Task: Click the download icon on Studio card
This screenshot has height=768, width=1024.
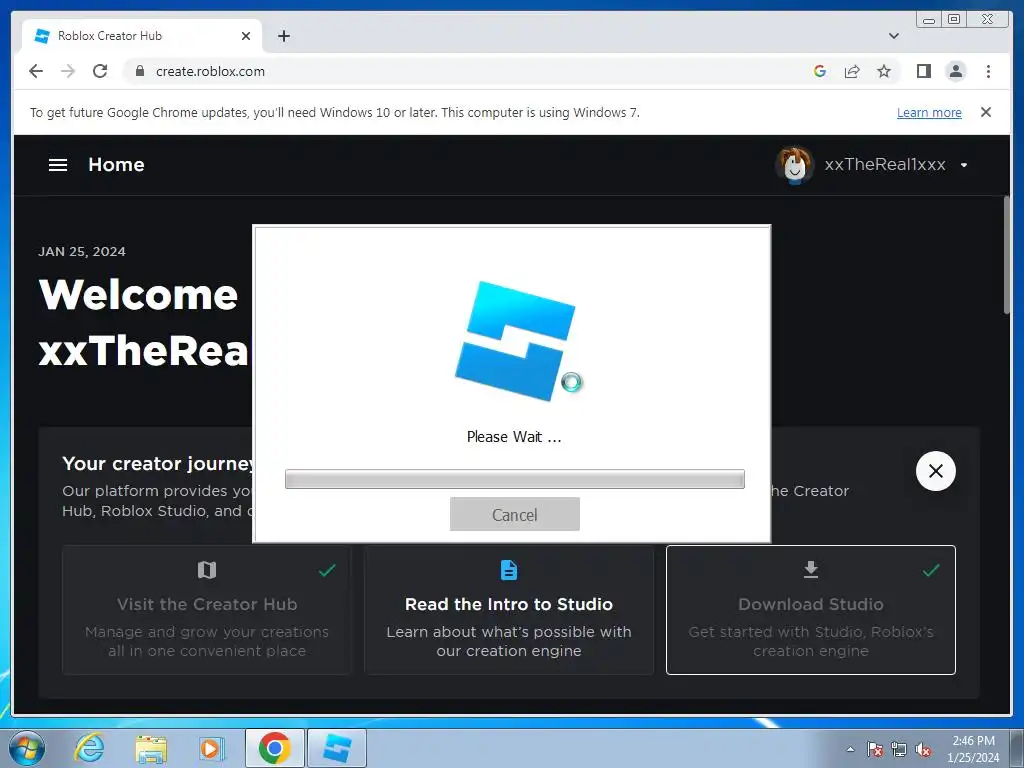Action: (x=810, y=569)
